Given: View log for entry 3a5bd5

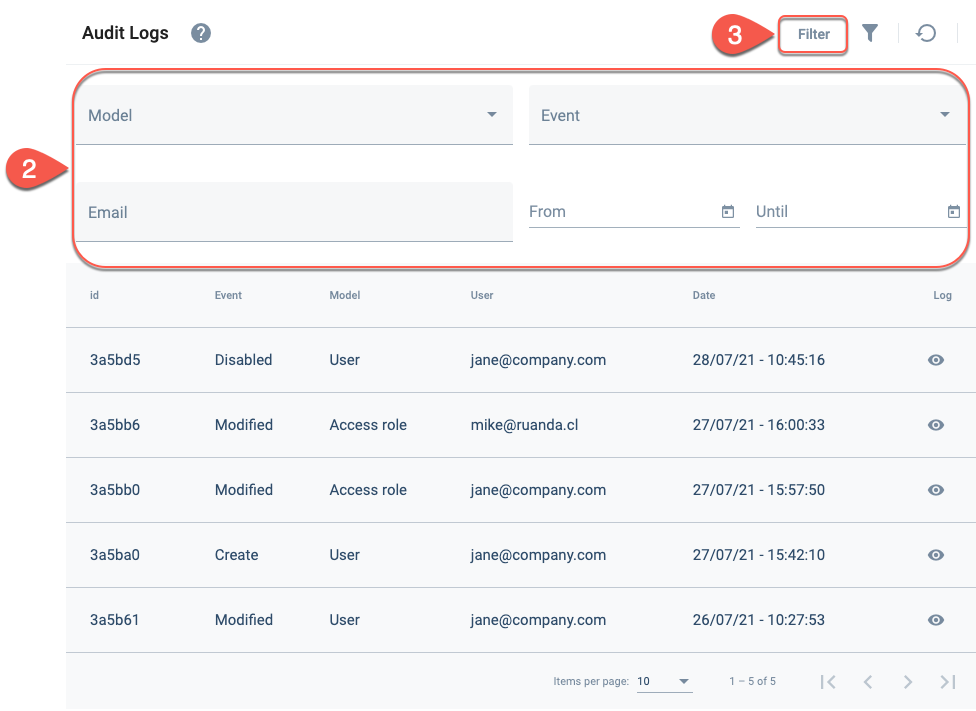Looking at the screenshot, I should coord(936,360).
